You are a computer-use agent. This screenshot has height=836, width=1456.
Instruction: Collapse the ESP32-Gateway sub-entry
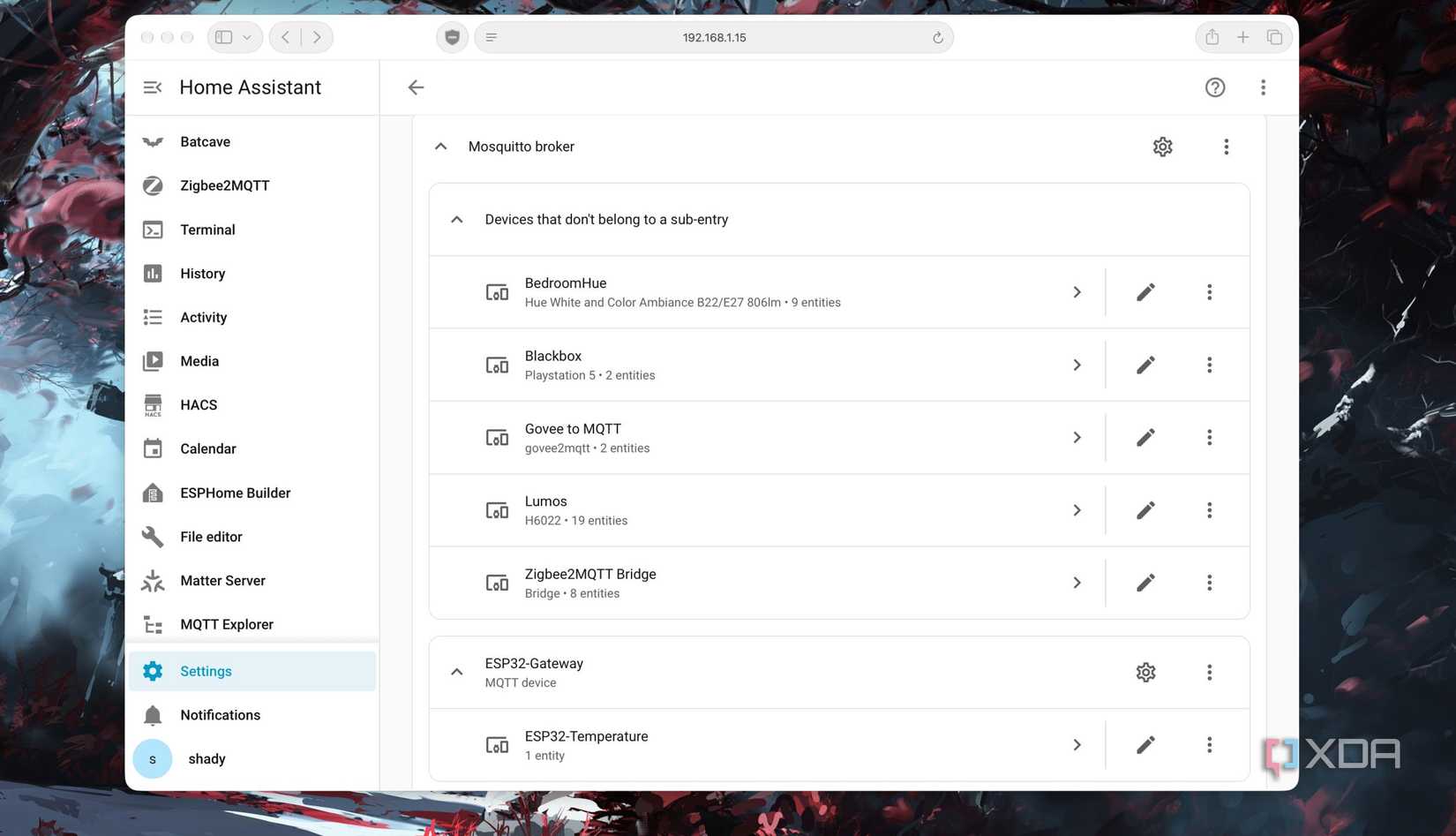[x=457, y=673]
